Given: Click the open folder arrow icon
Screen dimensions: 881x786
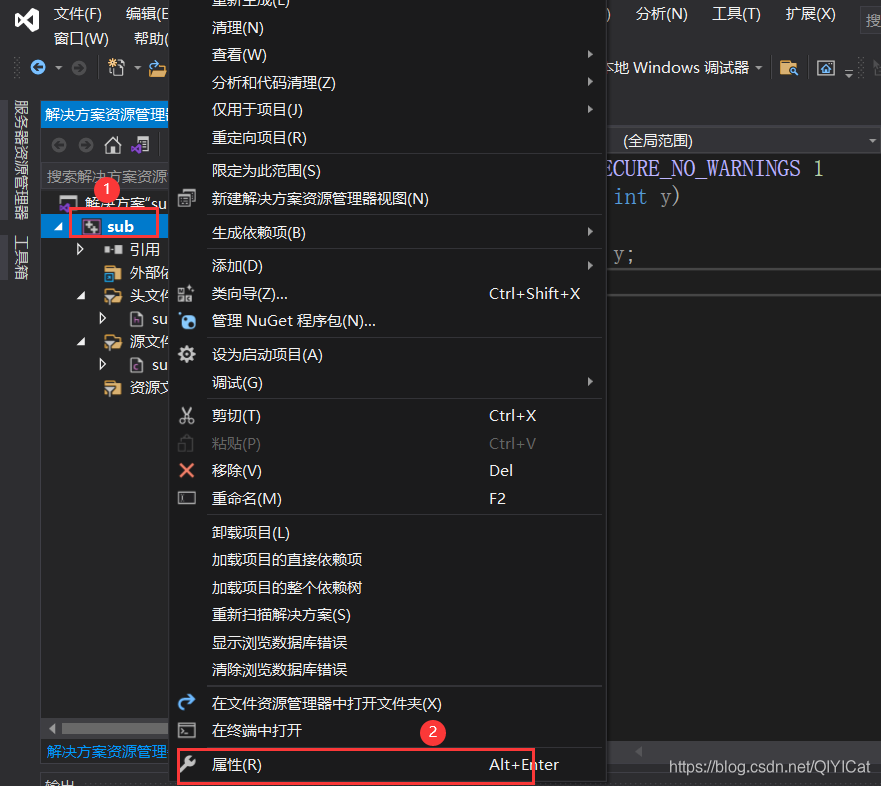Looking at the screenshot, I should 187,702.
